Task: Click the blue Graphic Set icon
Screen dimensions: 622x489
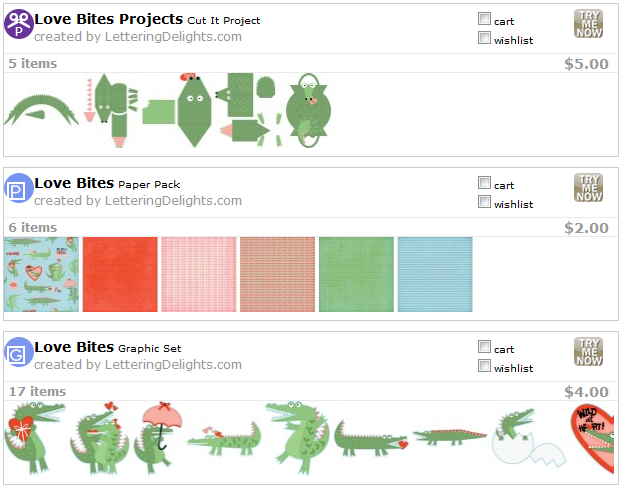Action: [x=19, y=355]
